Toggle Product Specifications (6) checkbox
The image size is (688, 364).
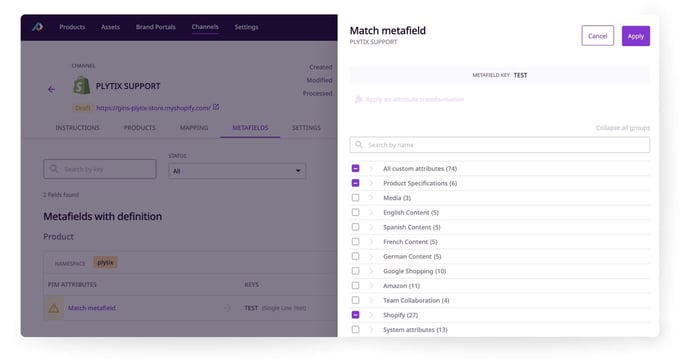click(x=355, y=183)
